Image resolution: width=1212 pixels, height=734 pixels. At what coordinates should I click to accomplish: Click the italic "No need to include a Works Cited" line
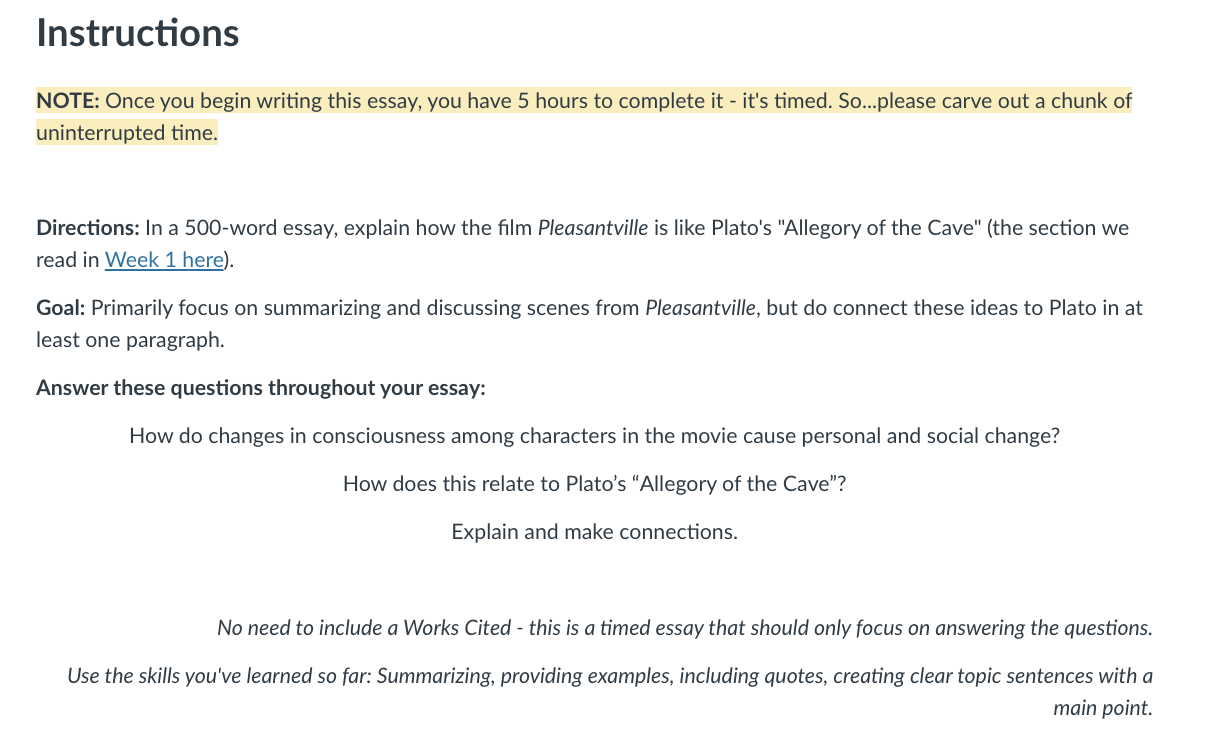coord(685,628)
